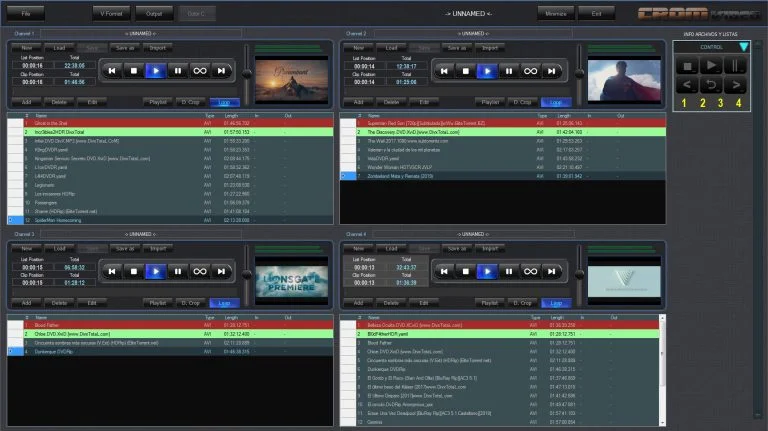Image resolution: width=768 pixels, height=431 pixels.
Task: Click Load on Channel 2
Action: tap(391, 48)
